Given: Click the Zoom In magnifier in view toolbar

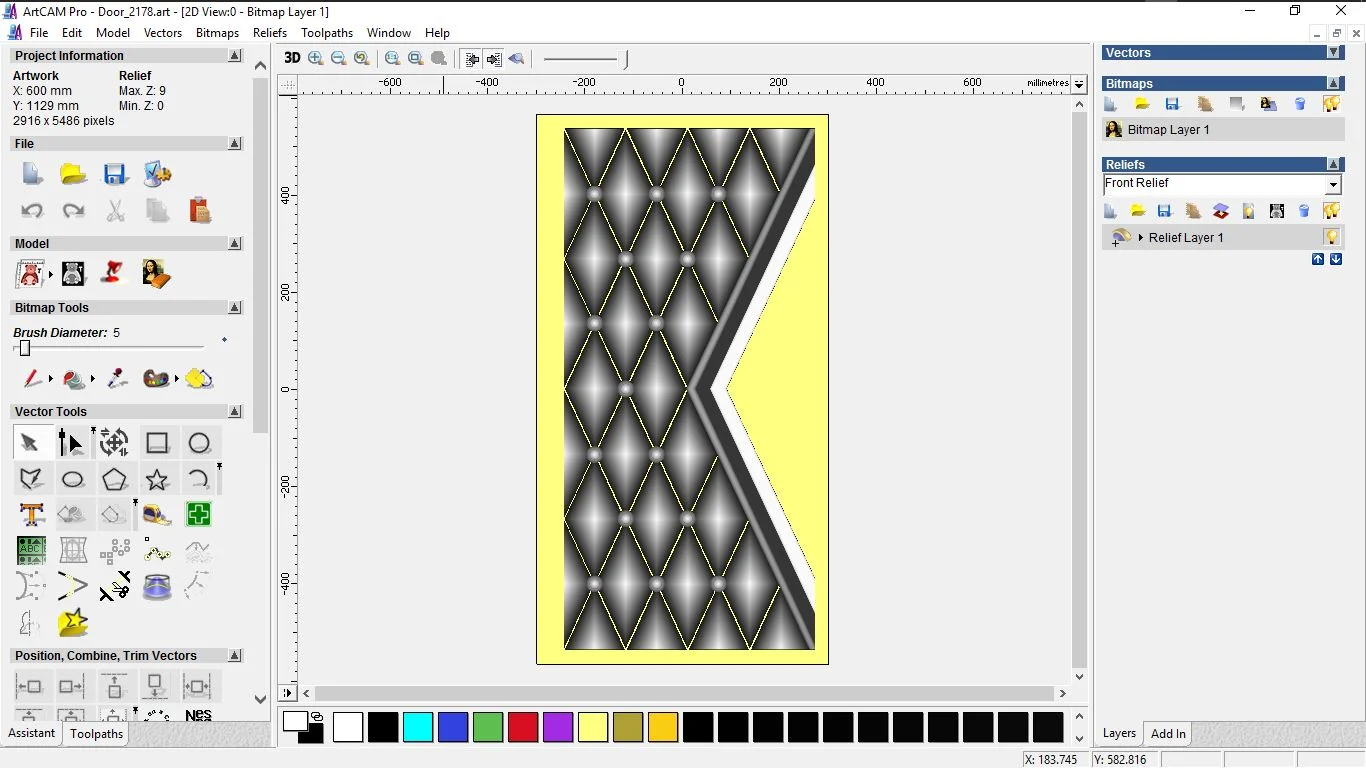Looking at the screenshot, I should 316,58.
